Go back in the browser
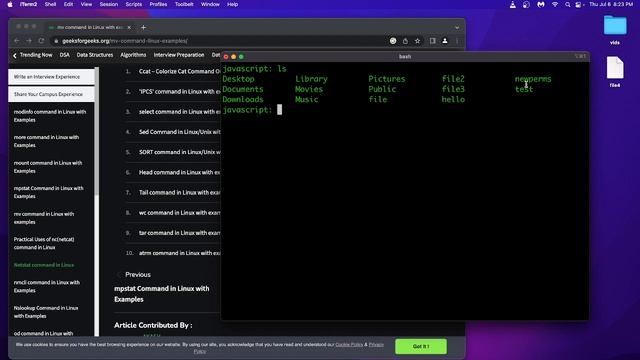The height and width of the screenshot is (360, 640). click(x=17, y=41)
